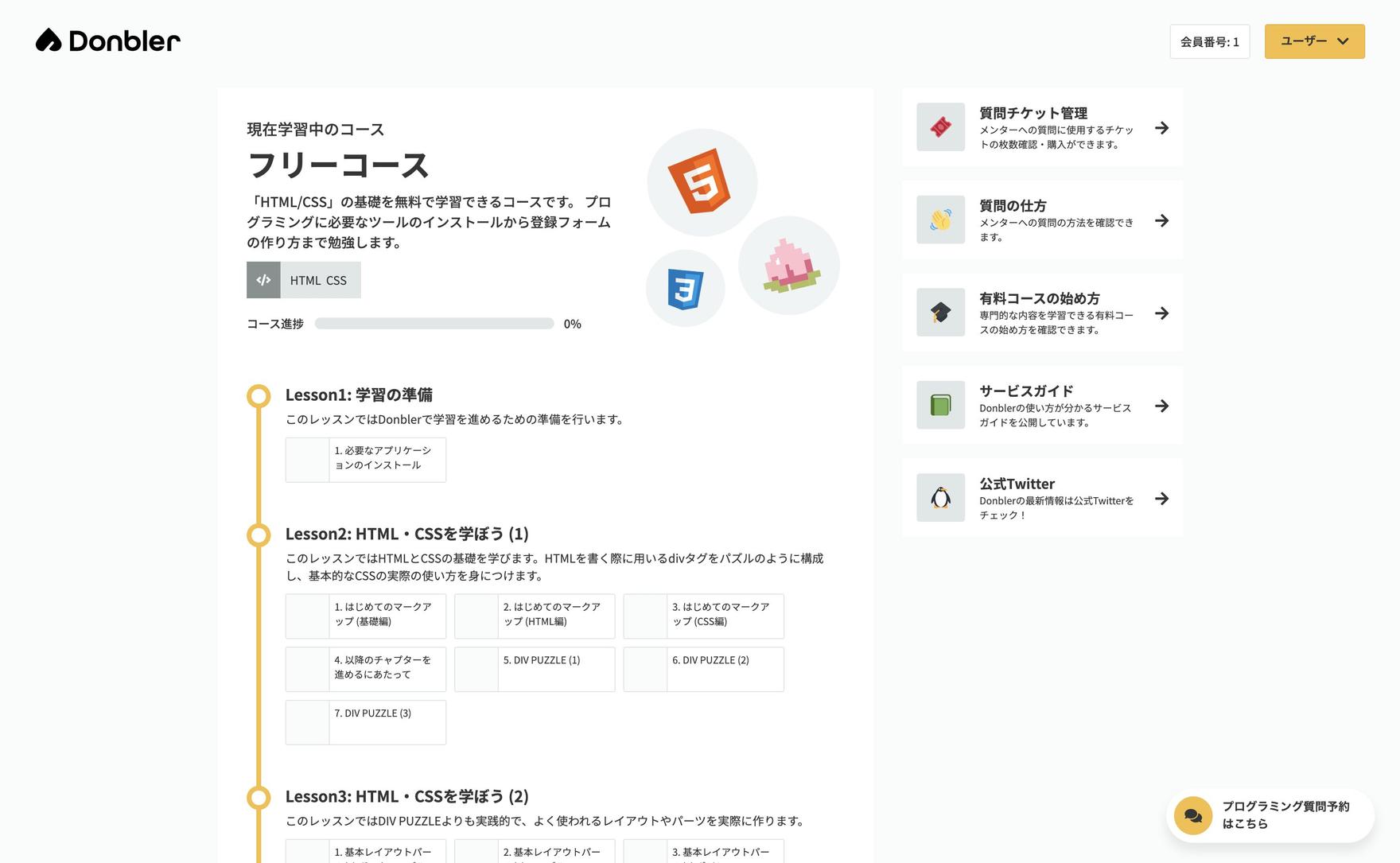
Task: Open chapter 7 DIV PUZZLE (3)
Action: point(366,722)
